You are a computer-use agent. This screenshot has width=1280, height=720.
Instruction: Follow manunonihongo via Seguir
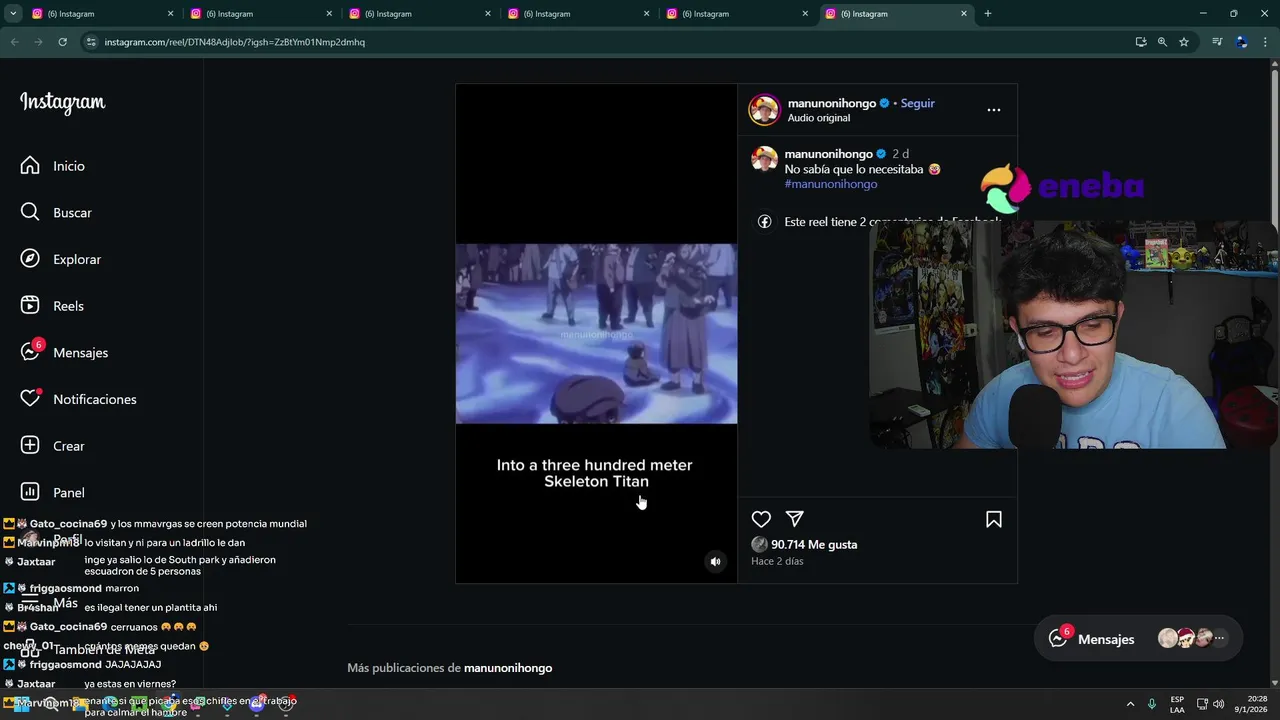[x=917, y=103]
